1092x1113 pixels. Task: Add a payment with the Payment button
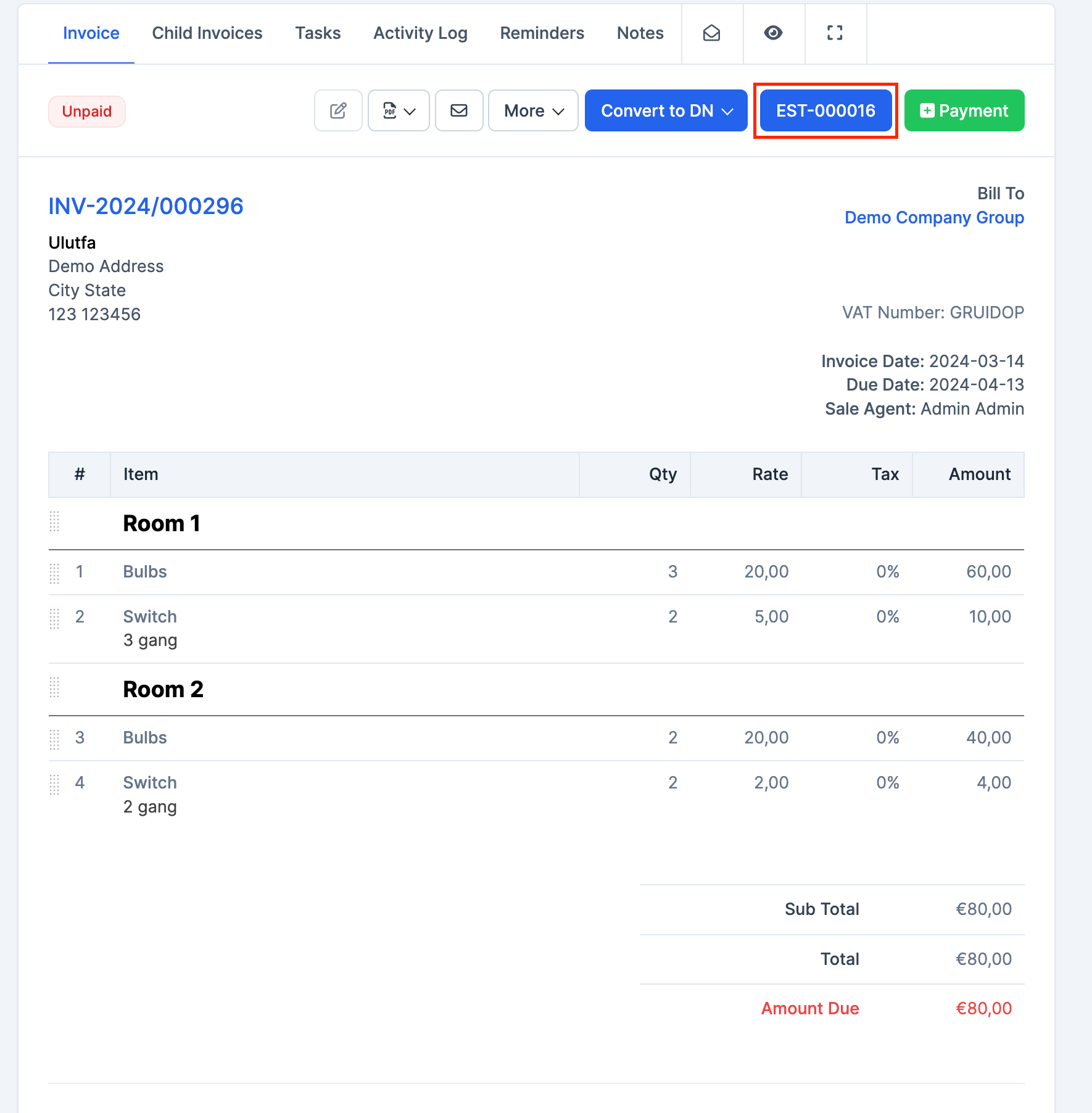[x=964, y=111]
